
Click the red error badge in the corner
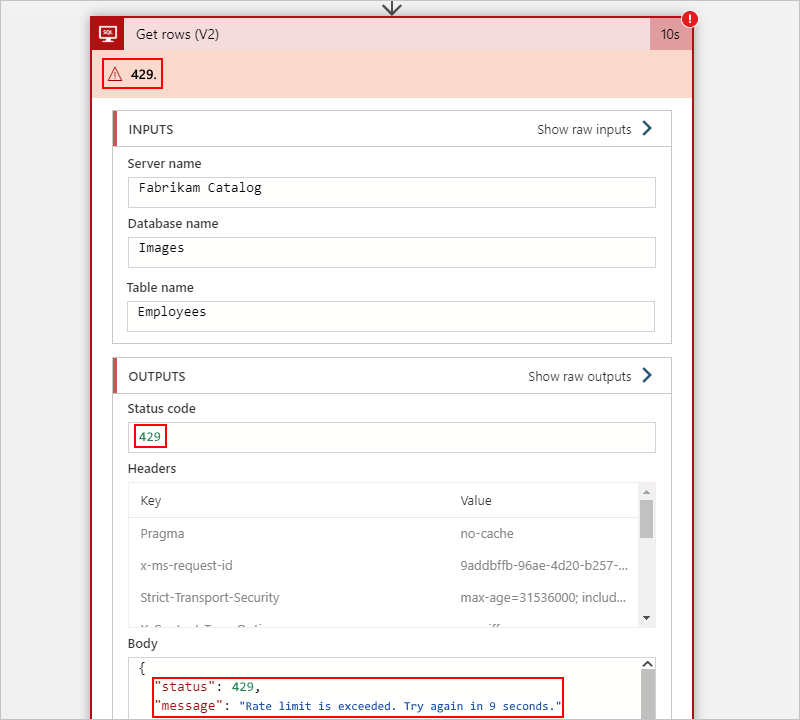tap(689, 18)
